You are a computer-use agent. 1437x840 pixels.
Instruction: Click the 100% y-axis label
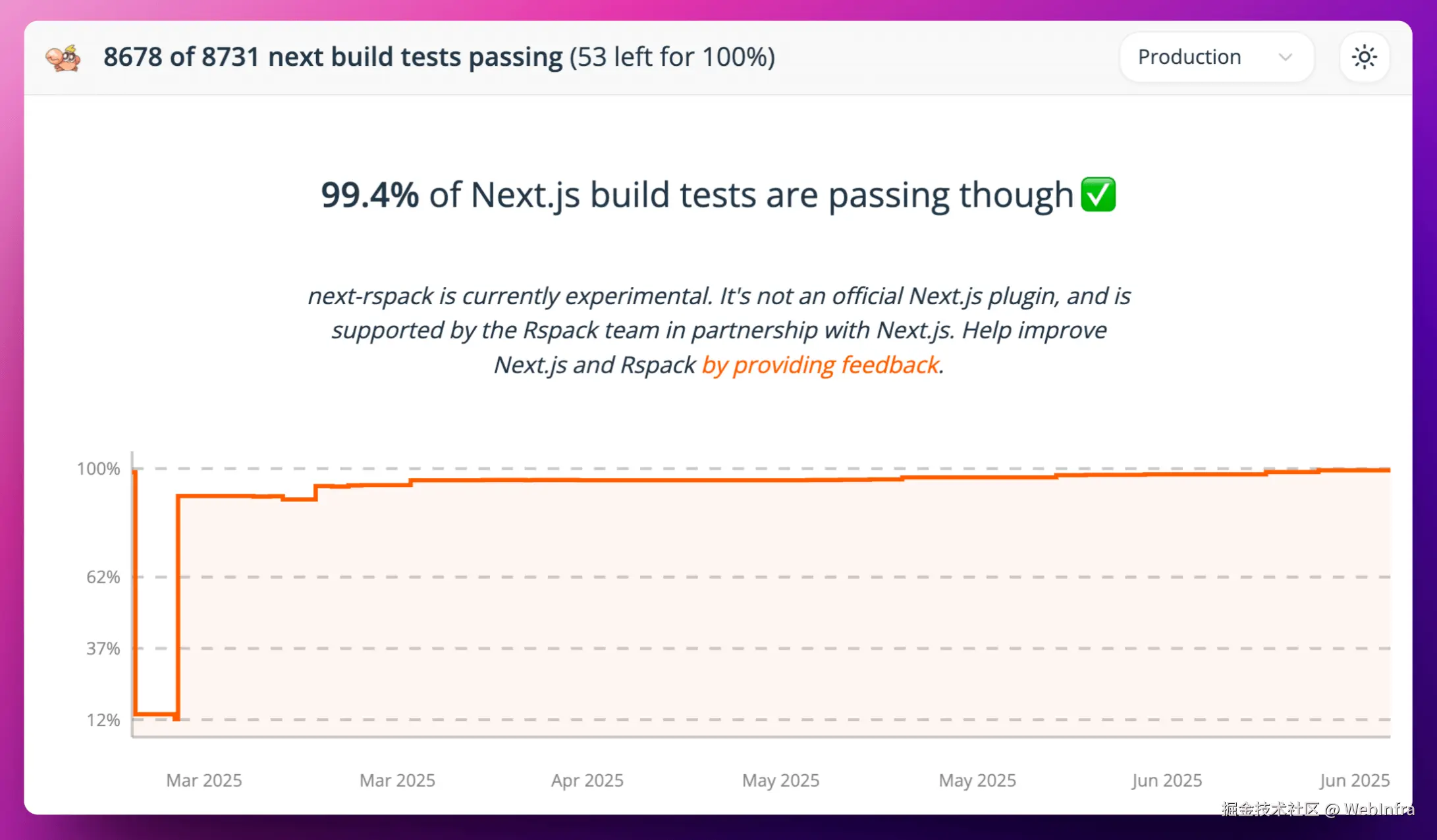pos(99,469)
